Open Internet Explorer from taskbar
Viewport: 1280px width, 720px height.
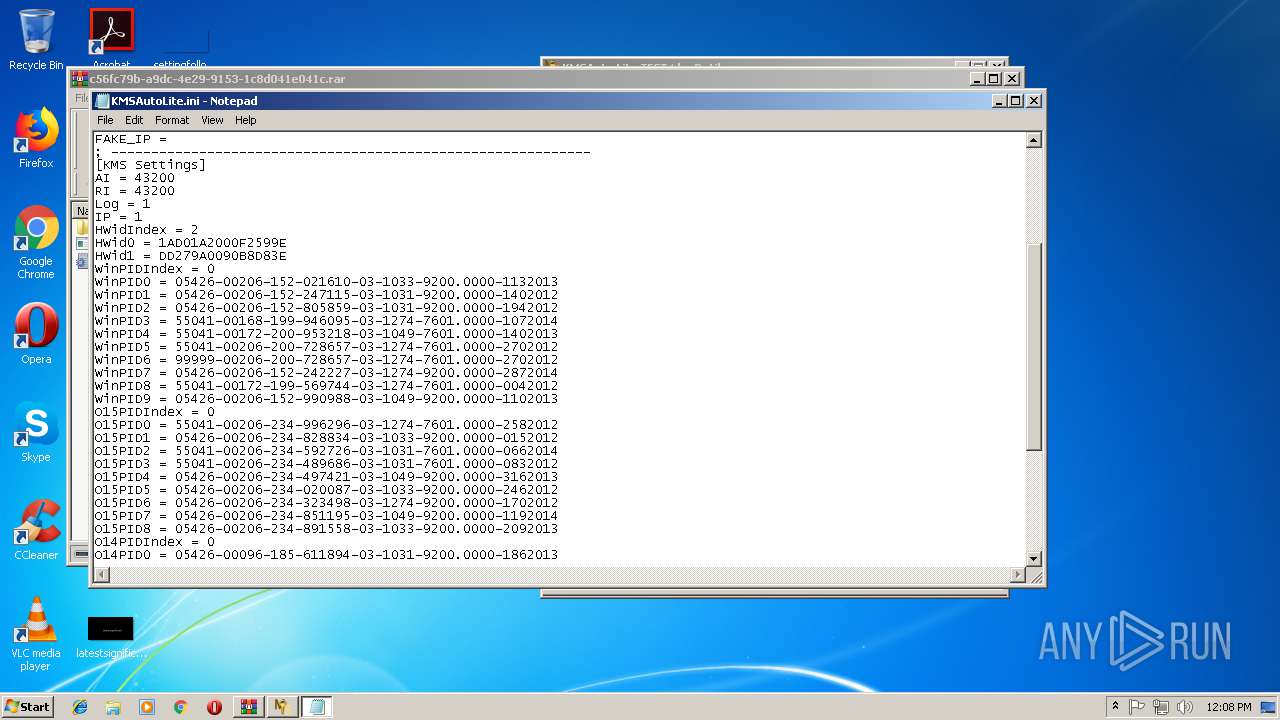pos(80,707)
